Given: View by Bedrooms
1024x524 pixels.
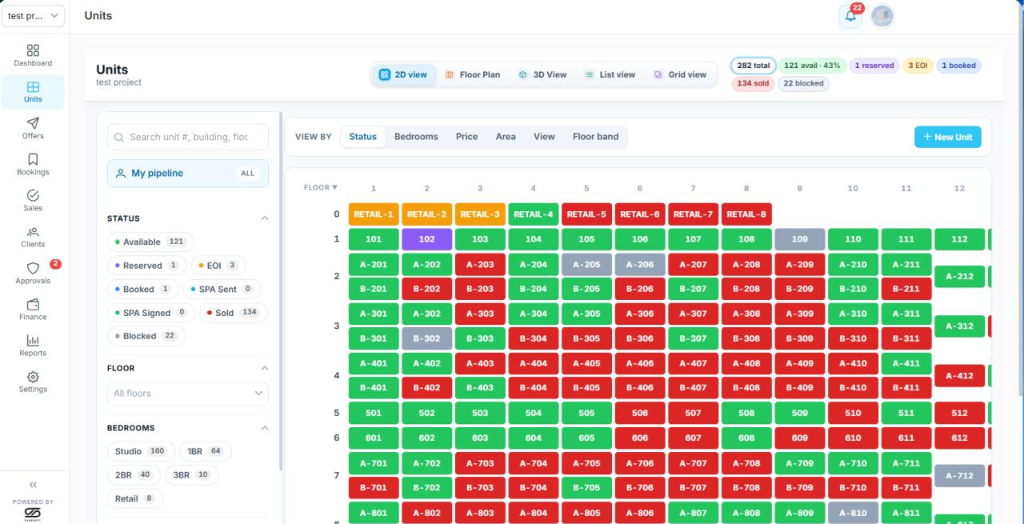Looking at the screenshot, I should tap(416, 137).
